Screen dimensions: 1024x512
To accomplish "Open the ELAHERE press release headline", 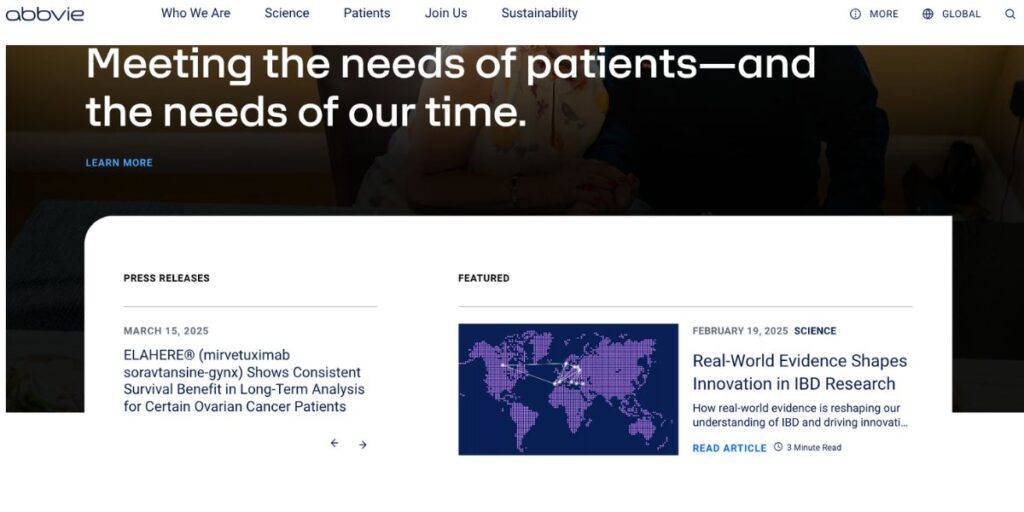I will click(244, 381).
